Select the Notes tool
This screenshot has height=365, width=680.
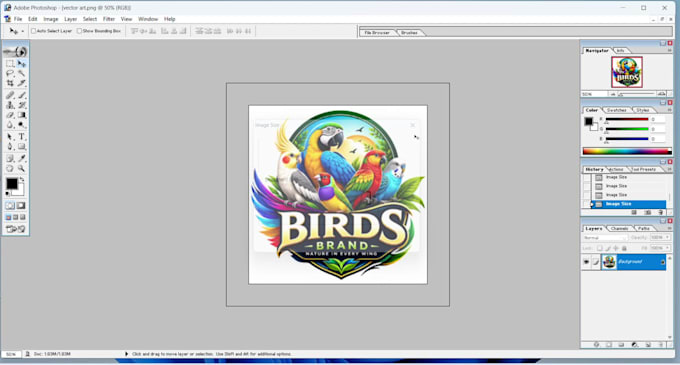point(10,159)
